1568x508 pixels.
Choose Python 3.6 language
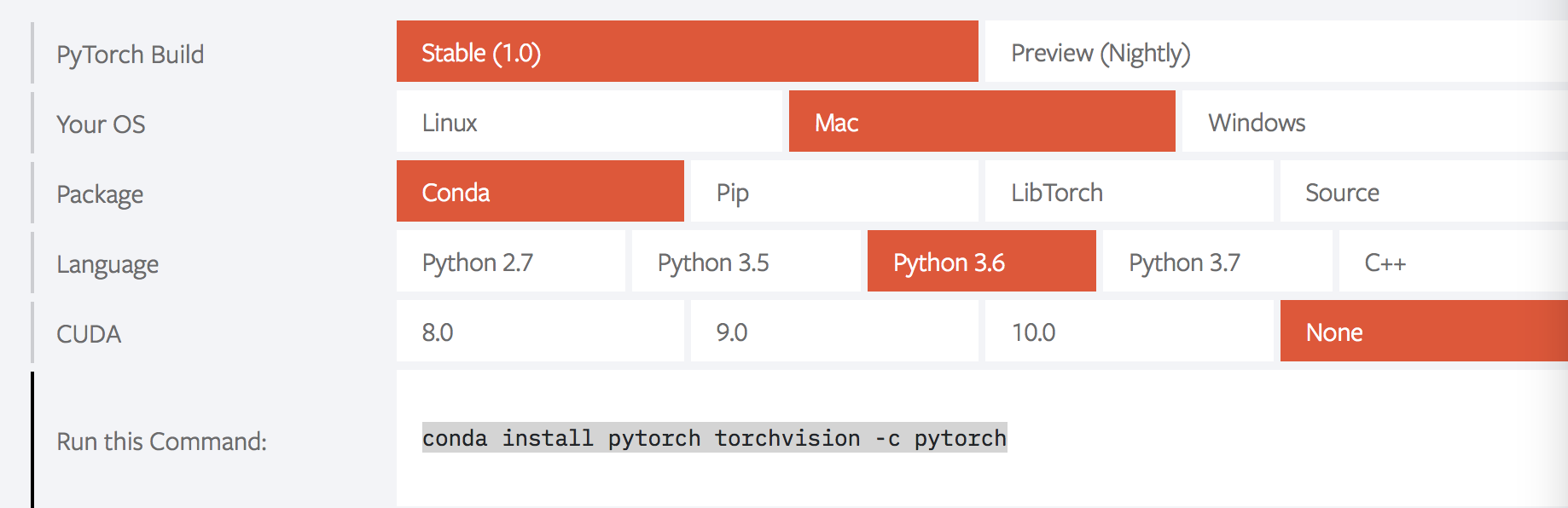[x=981, y=261]
